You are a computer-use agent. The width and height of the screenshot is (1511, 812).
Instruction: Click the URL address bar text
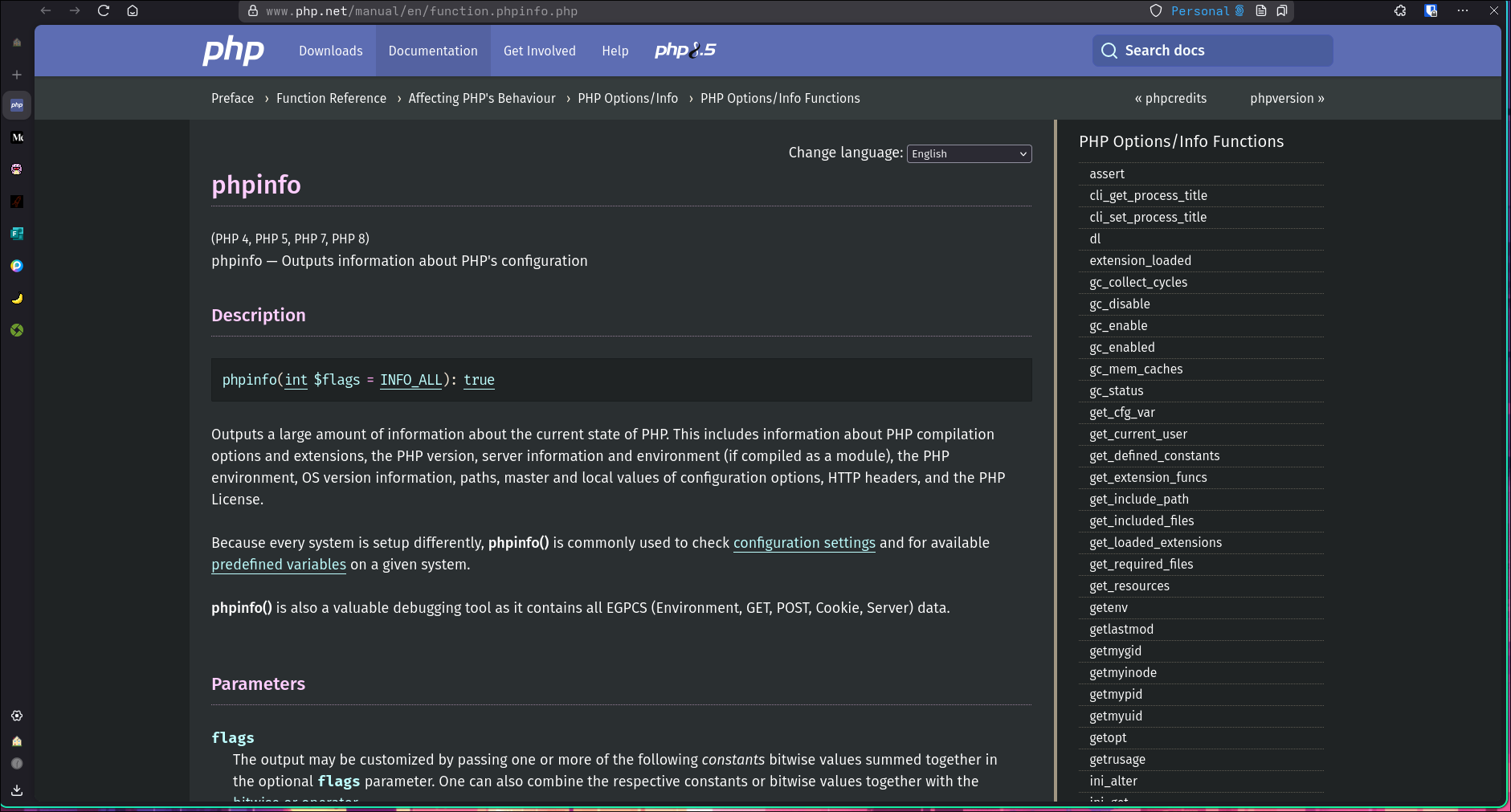point(422,11)
